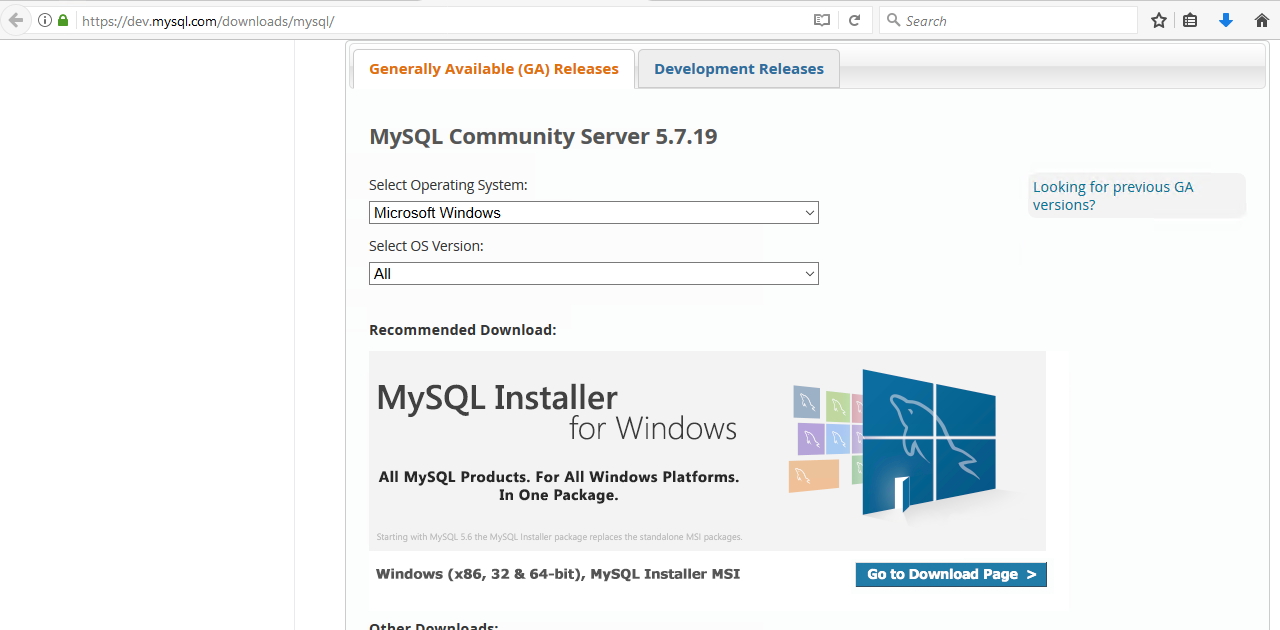Focus the address bar URL field
1280x630 pixels.
click(440, 20)
